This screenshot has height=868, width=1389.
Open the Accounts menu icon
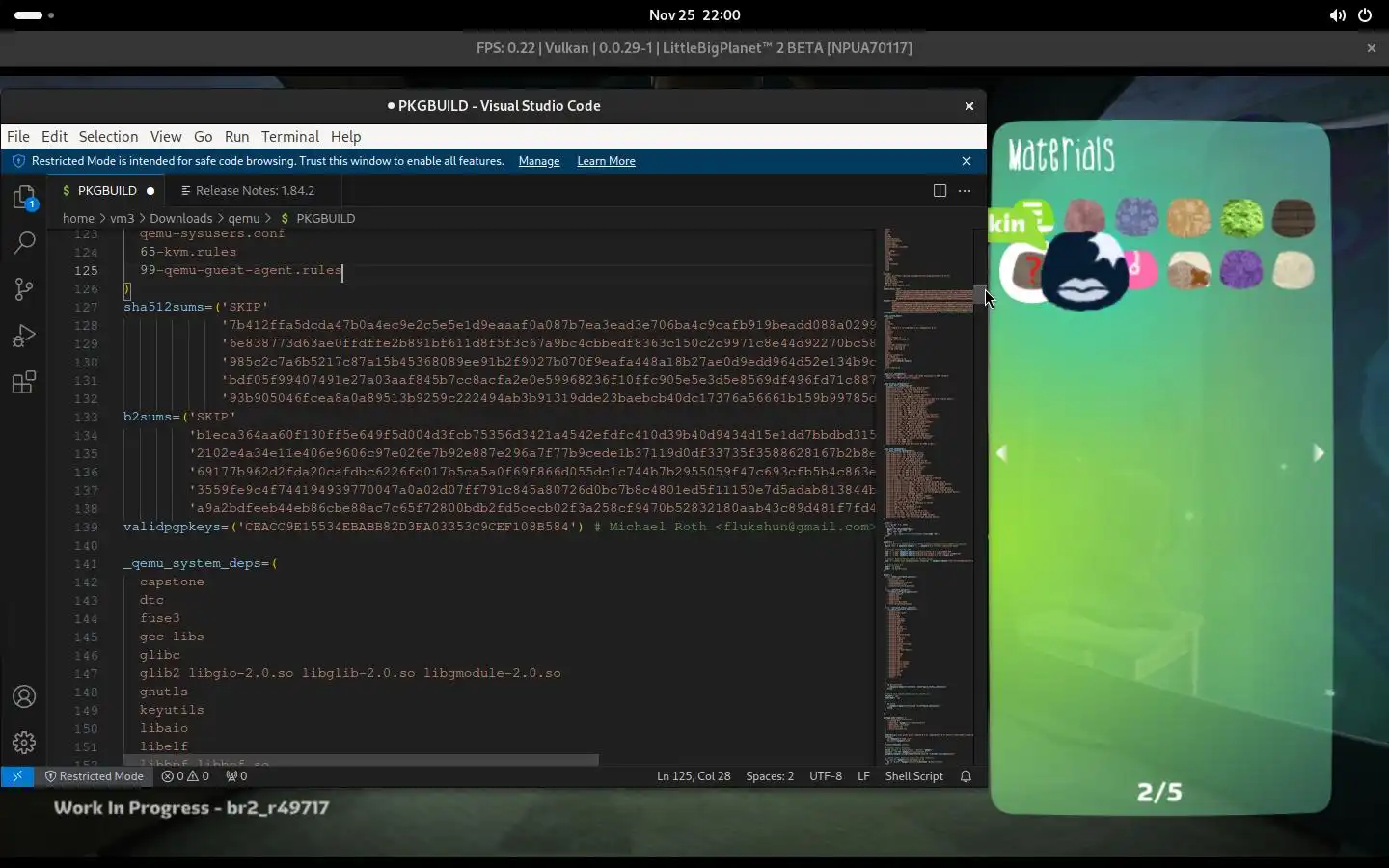pos(24,696)
